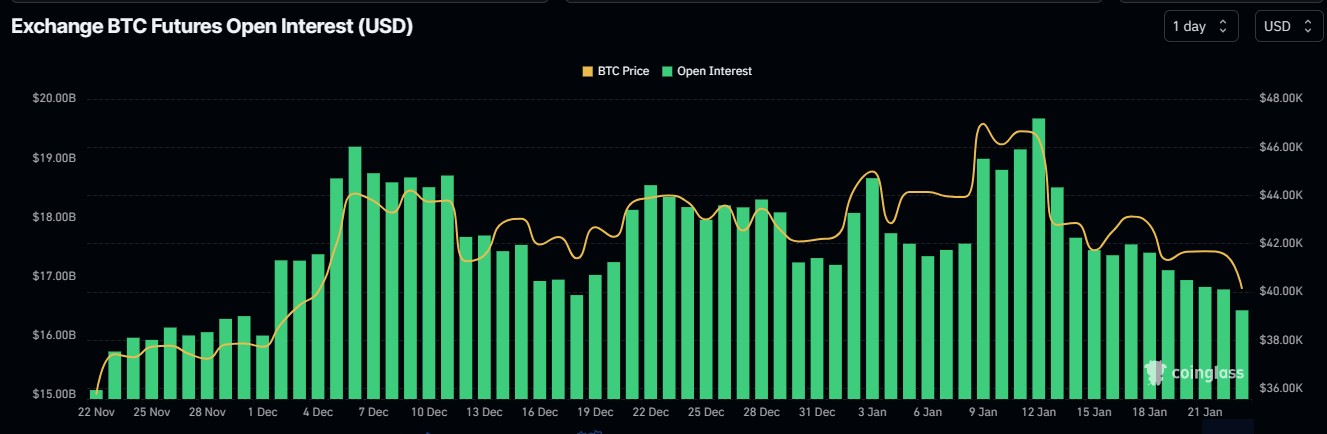Click the first bar at 22 Nov
Viewport: 1327px width, 434px height.
click(96, 394)
